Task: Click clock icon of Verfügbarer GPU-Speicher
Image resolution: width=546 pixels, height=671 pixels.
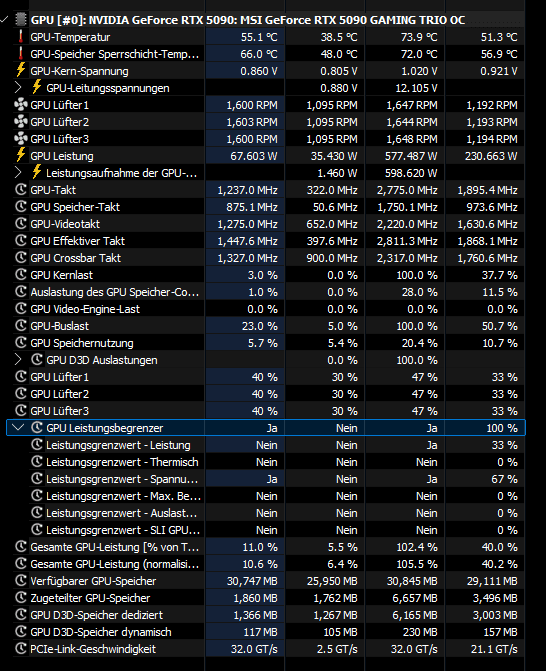Action: [21, 581]
